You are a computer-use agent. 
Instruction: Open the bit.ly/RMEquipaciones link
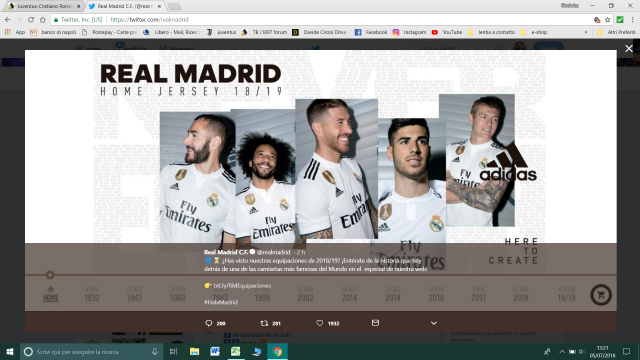(242, 286)
